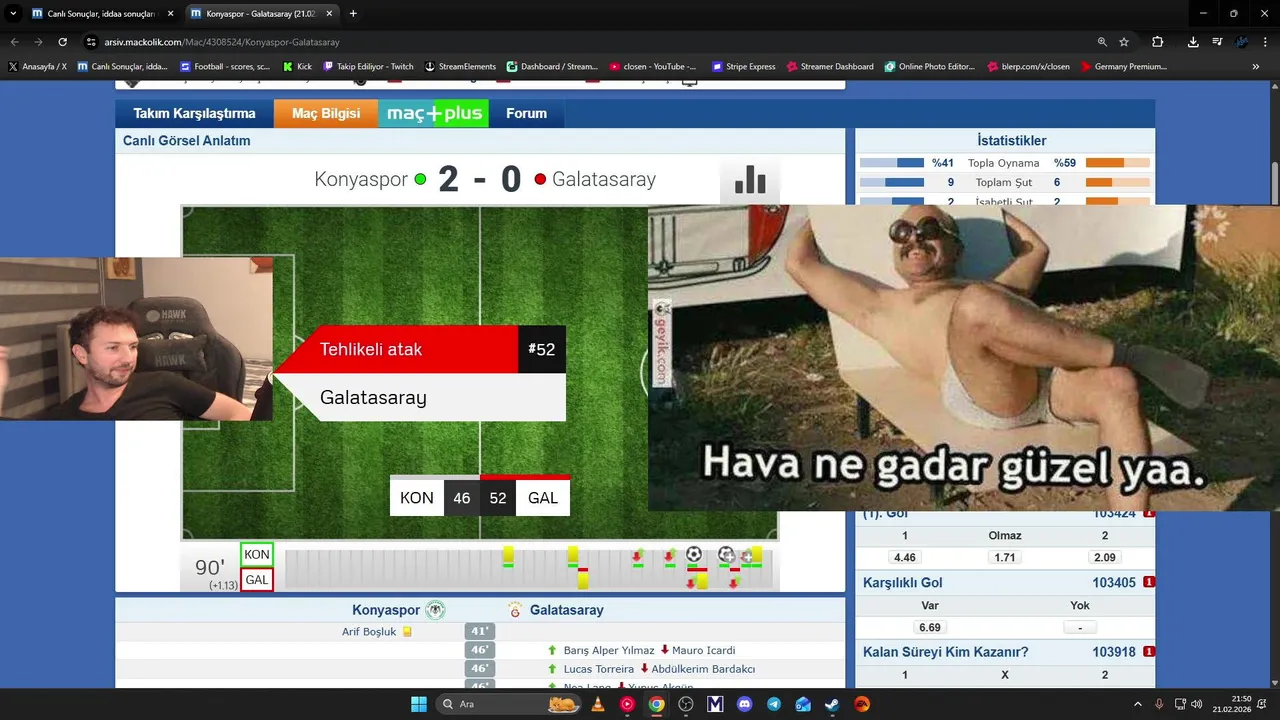
Task: Open the browser extensions puzzle icon
Action: (x=1157, y=42)
